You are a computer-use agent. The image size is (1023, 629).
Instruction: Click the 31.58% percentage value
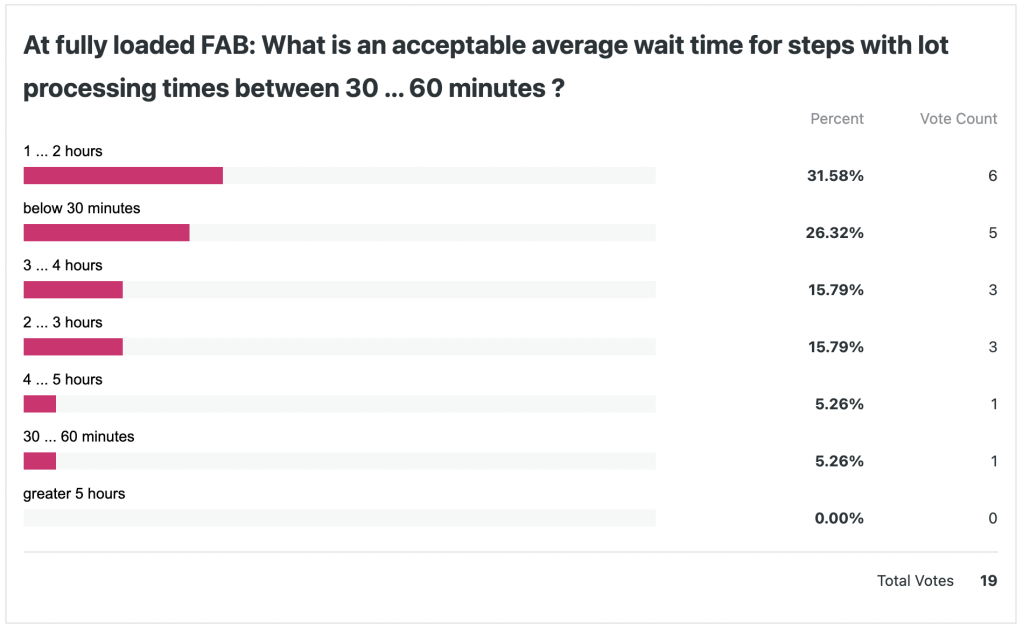click(x=835, y=176)
